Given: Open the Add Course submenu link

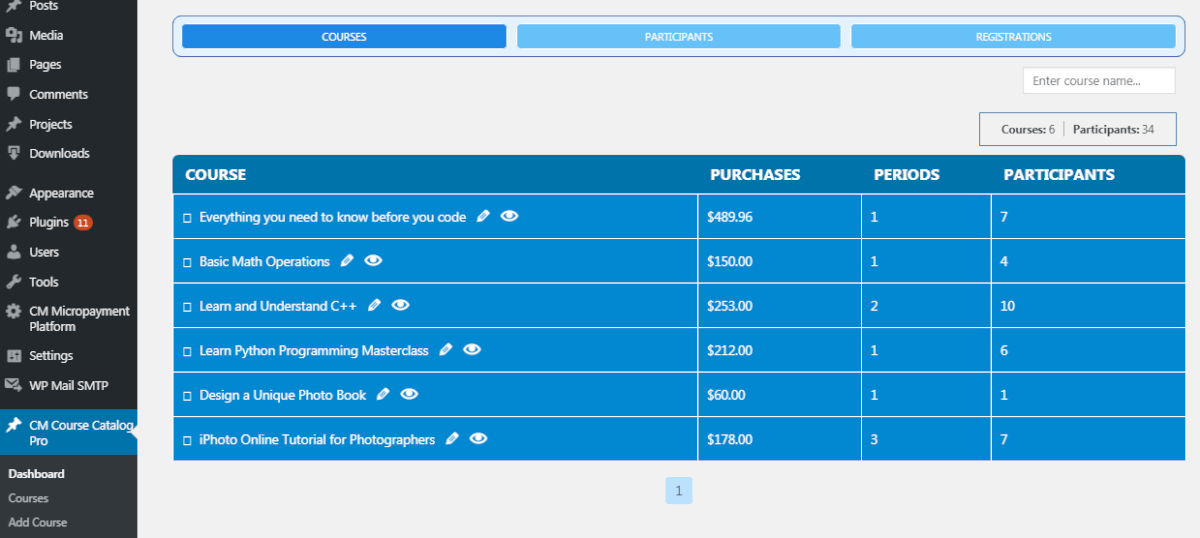Looking at the screenshot, I should pos(38,522).
